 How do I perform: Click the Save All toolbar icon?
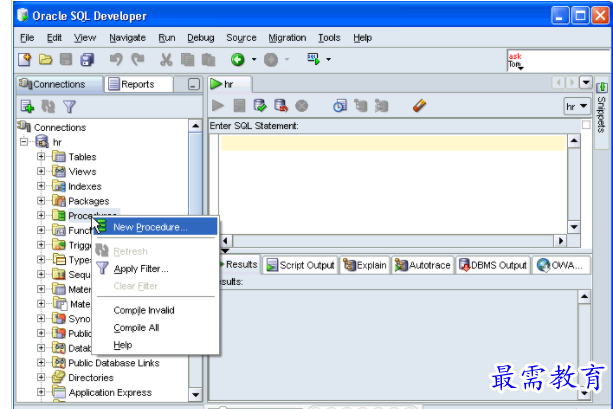[87, 59]
